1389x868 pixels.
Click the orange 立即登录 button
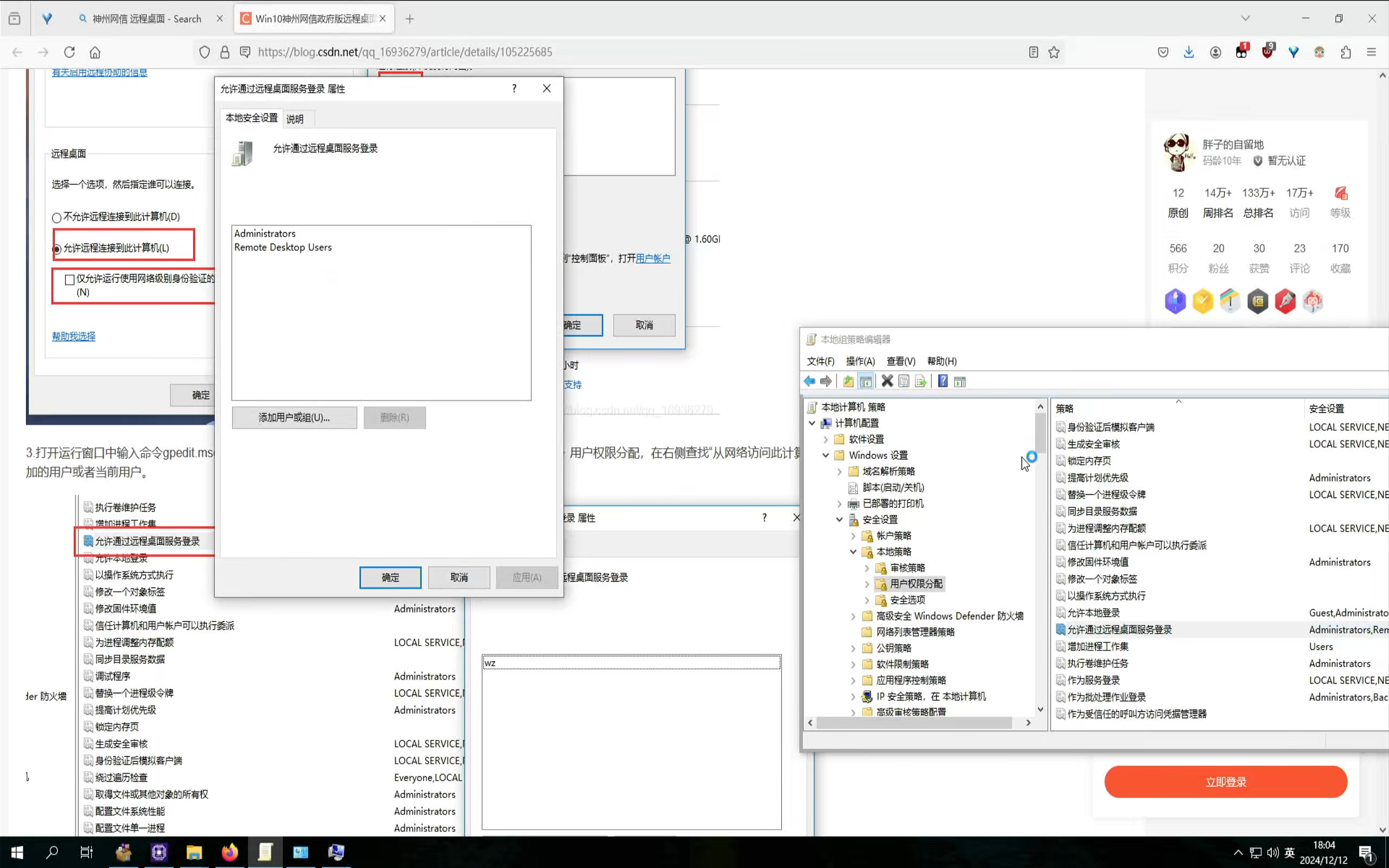tap(1226, 781)
